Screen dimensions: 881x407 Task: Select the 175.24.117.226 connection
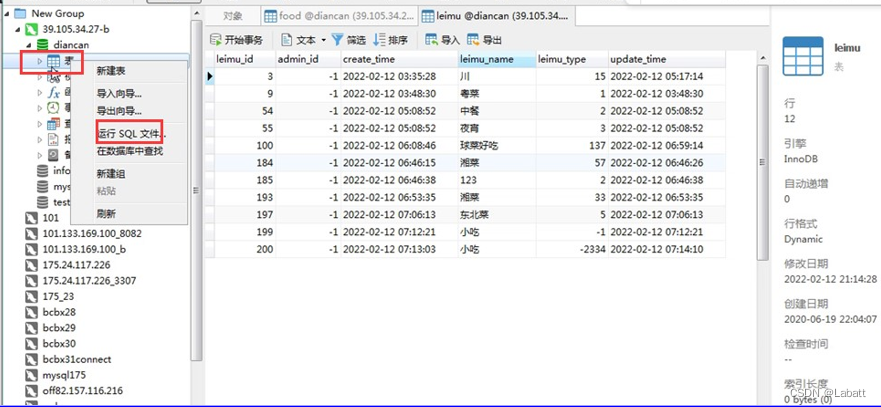[76, 265]
